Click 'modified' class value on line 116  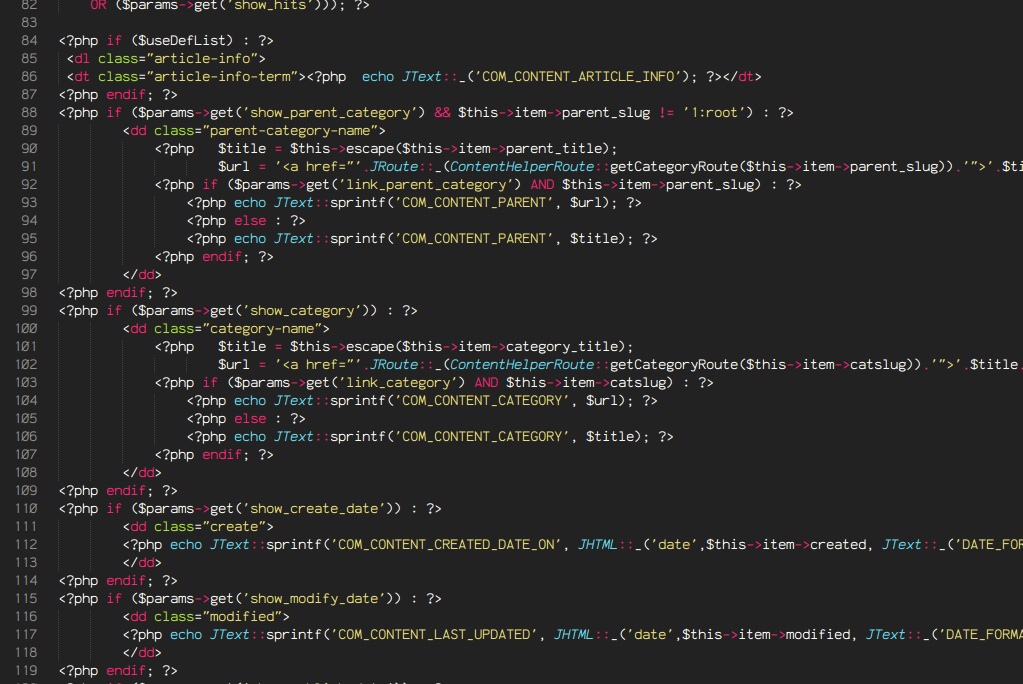tap(242, 617)
